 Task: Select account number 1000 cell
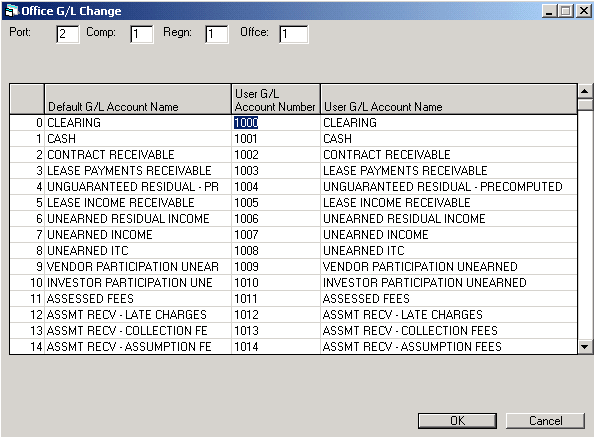coord(276,123)
